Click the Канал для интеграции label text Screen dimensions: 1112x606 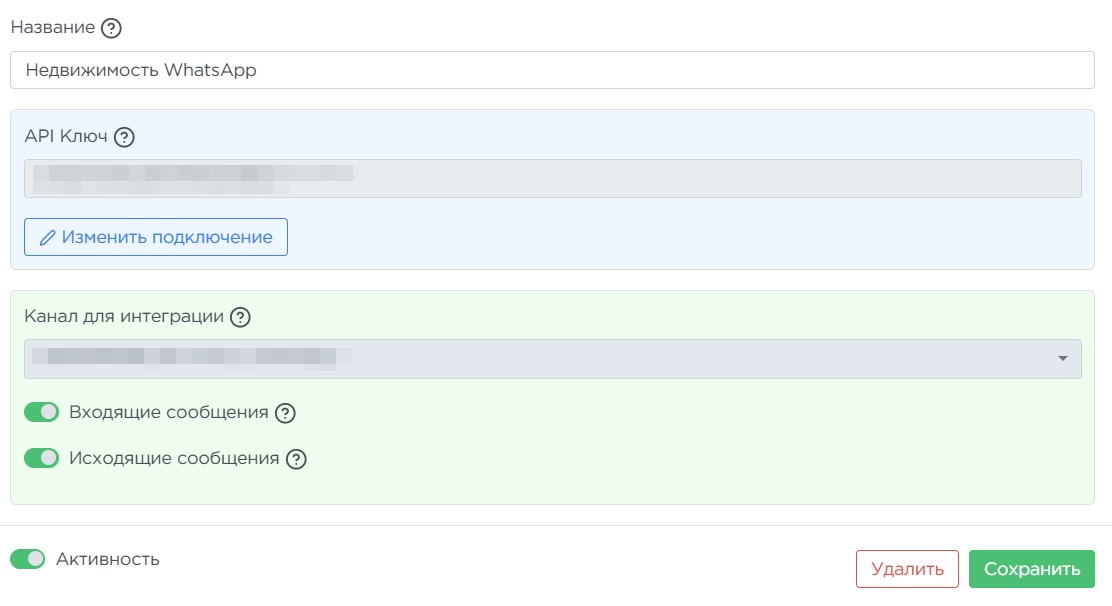(x=124, y=316)
